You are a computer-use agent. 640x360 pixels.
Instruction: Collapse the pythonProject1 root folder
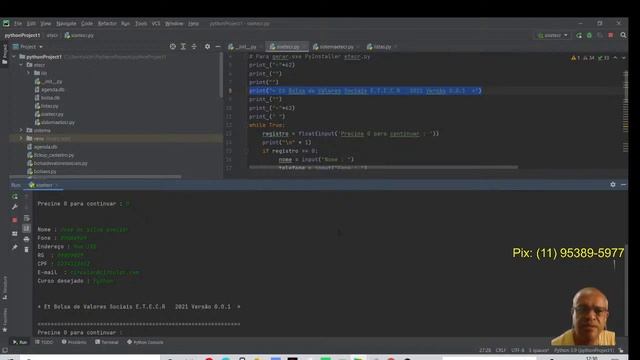14,57
